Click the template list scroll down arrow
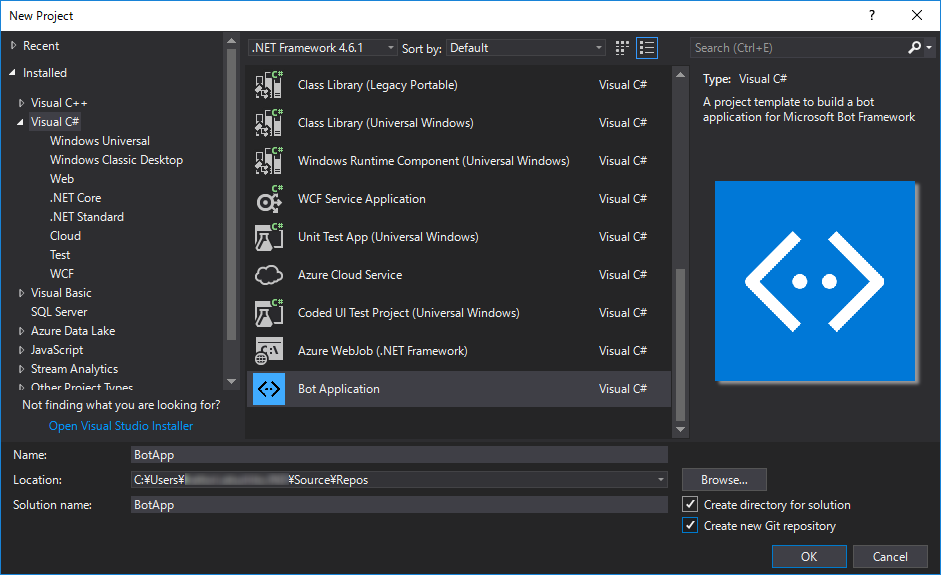 tap(680, 429)
